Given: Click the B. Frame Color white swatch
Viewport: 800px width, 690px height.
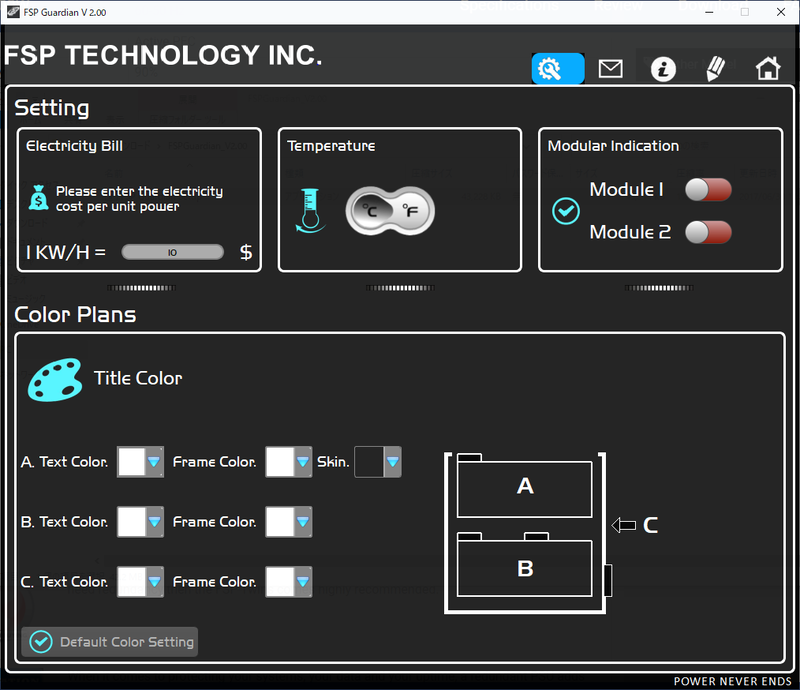Looking at the screenshot, I should tap(280, 522).
